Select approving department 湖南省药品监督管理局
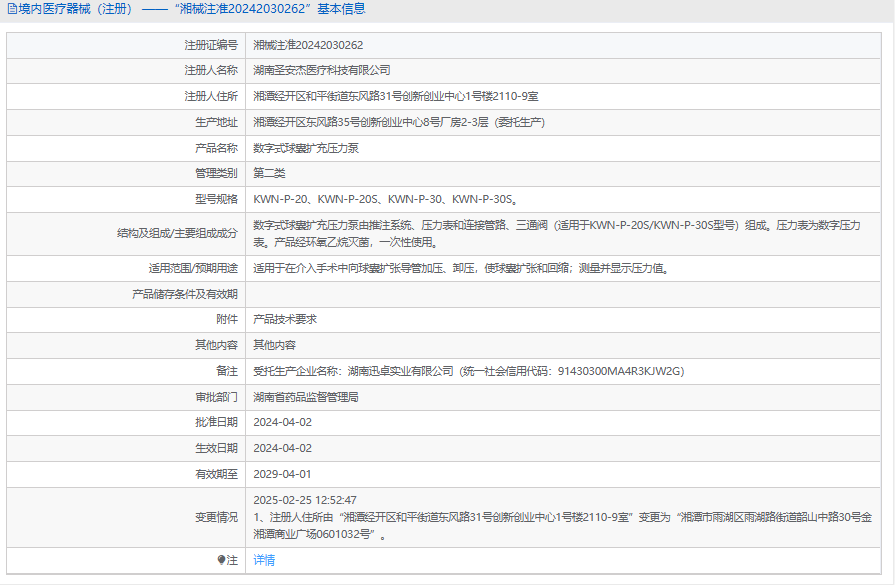Screen dimensions: 895x585 pos(306,397)
